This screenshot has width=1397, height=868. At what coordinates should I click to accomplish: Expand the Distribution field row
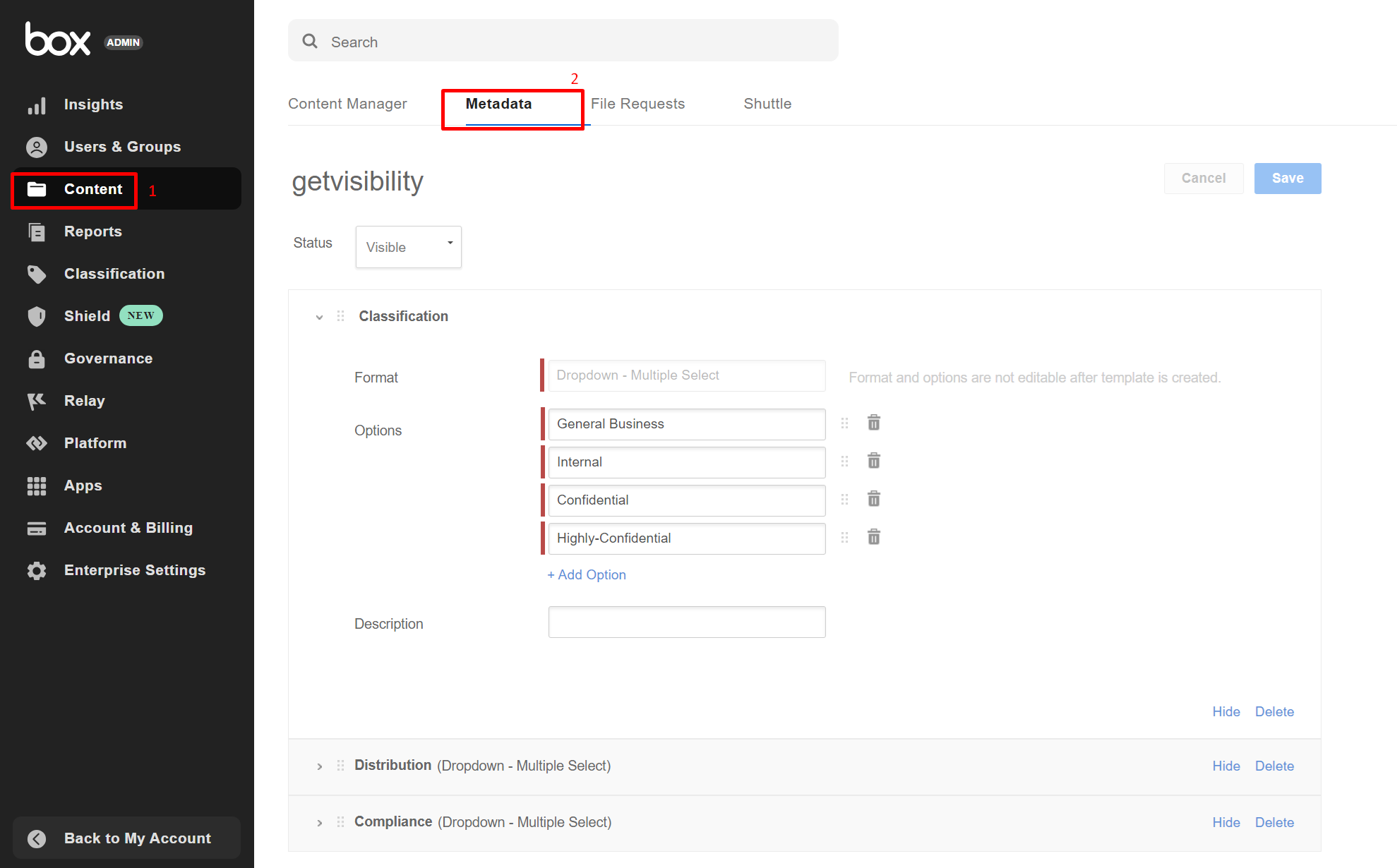click(320, 766)
